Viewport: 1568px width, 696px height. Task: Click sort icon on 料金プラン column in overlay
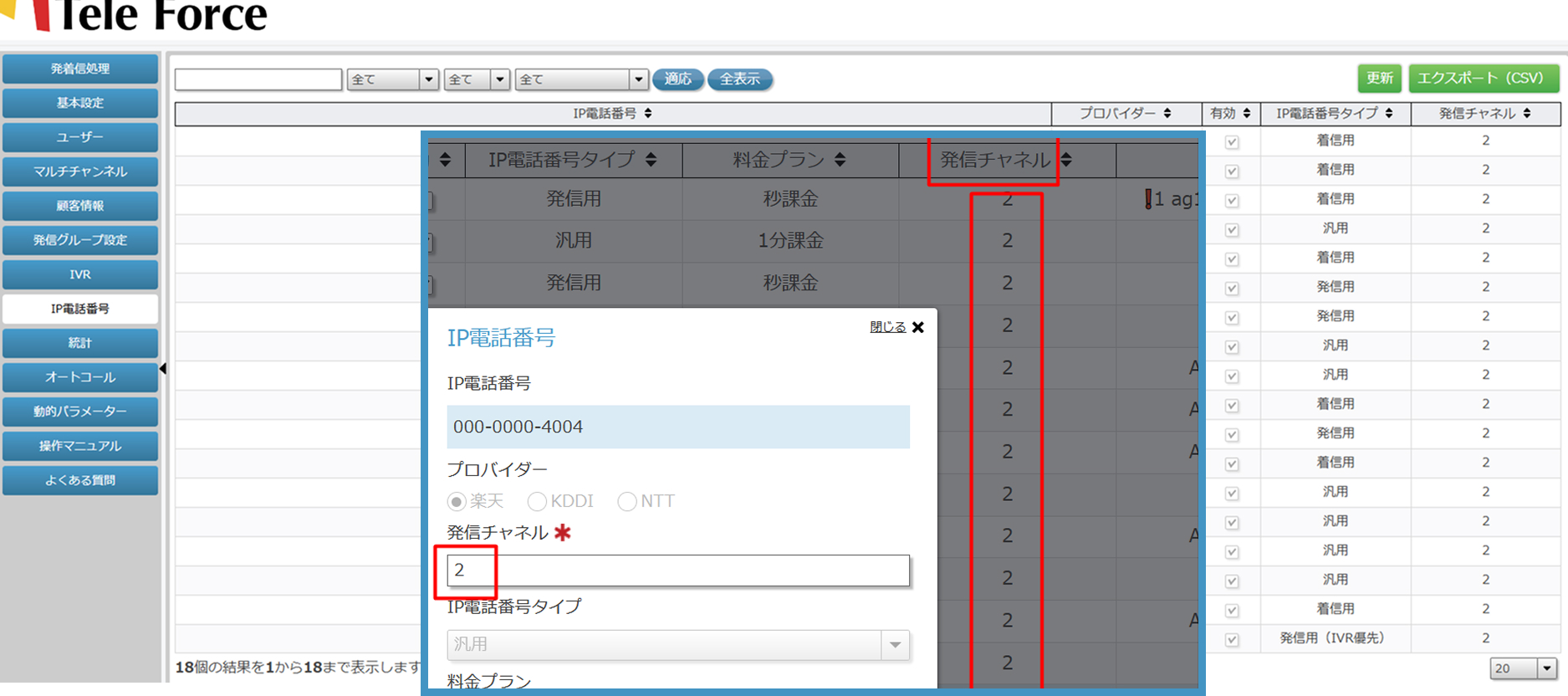pyautogui.click(x=840, y=160)
